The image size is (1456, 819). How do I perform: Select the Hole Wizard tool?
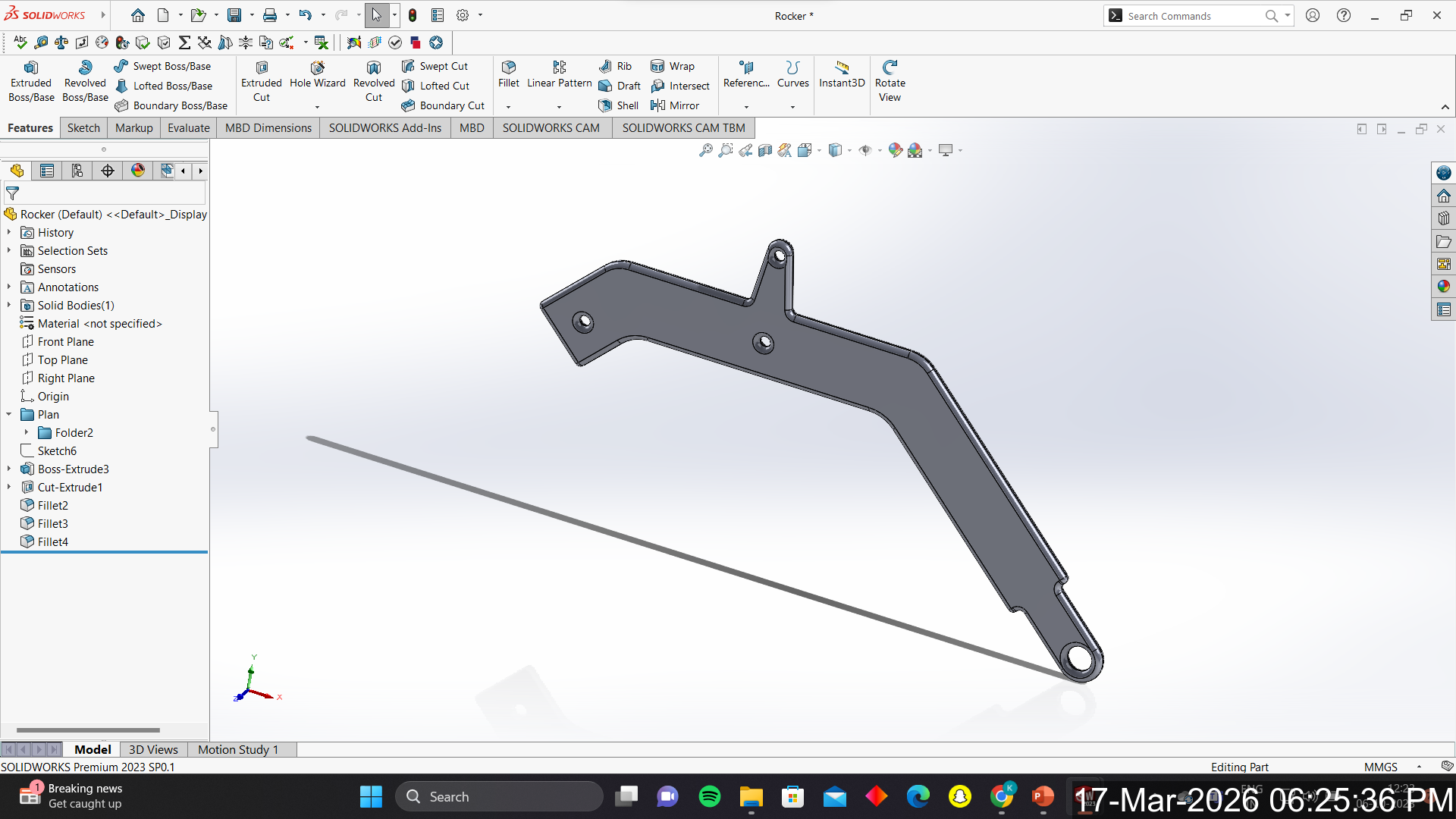317,67
